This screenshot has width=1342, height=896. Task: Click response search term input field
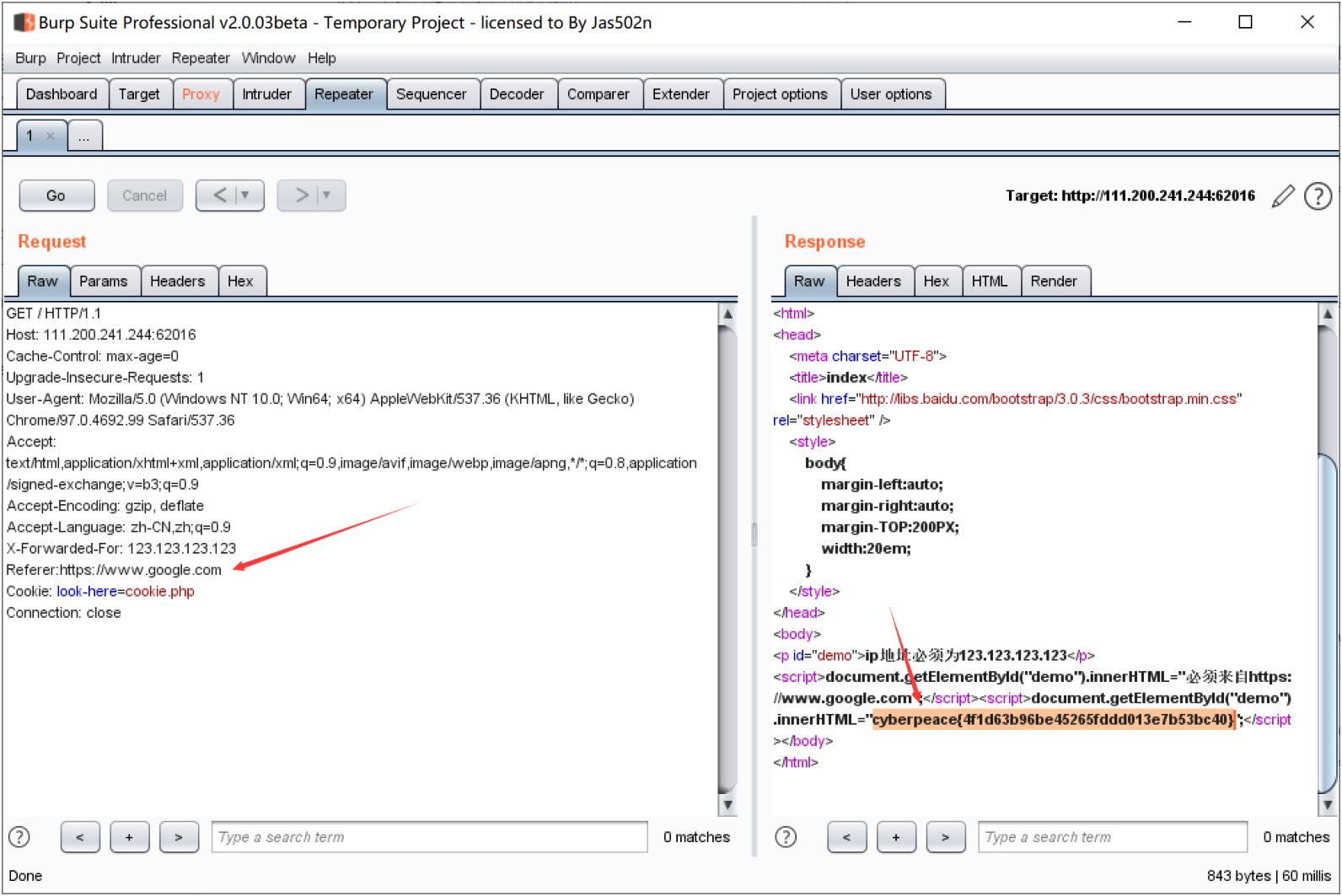pyautogui.click(x=1113, y=837)
